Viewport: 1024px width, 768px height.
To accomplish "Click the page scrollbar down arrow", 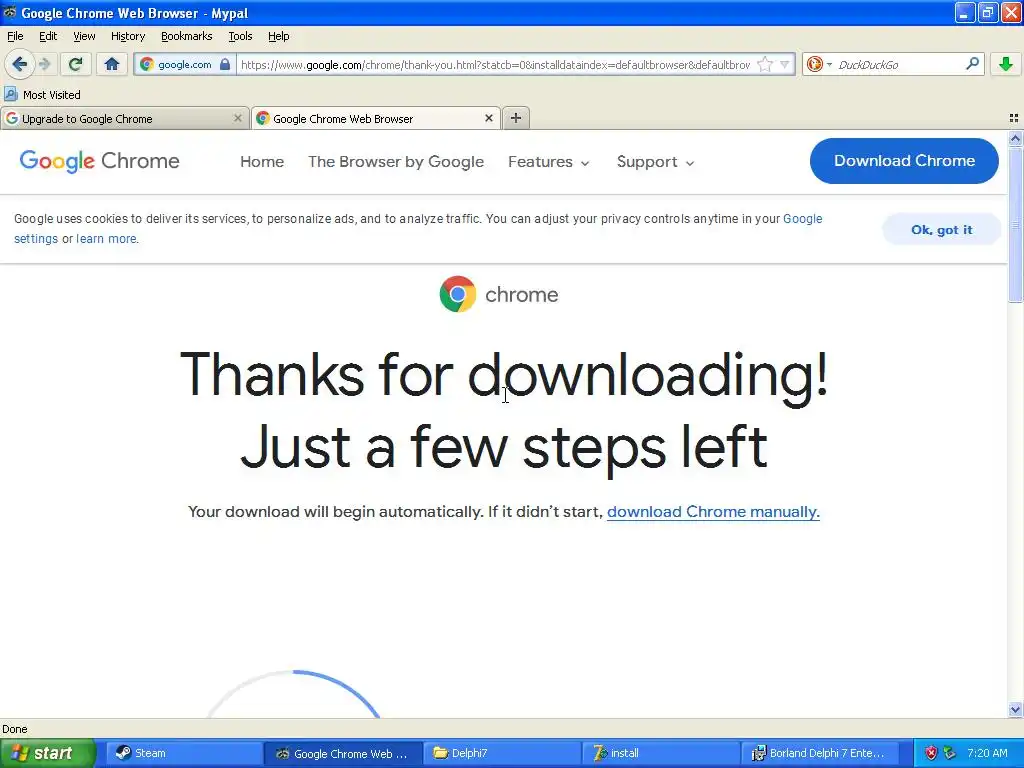I will 1015,709.
